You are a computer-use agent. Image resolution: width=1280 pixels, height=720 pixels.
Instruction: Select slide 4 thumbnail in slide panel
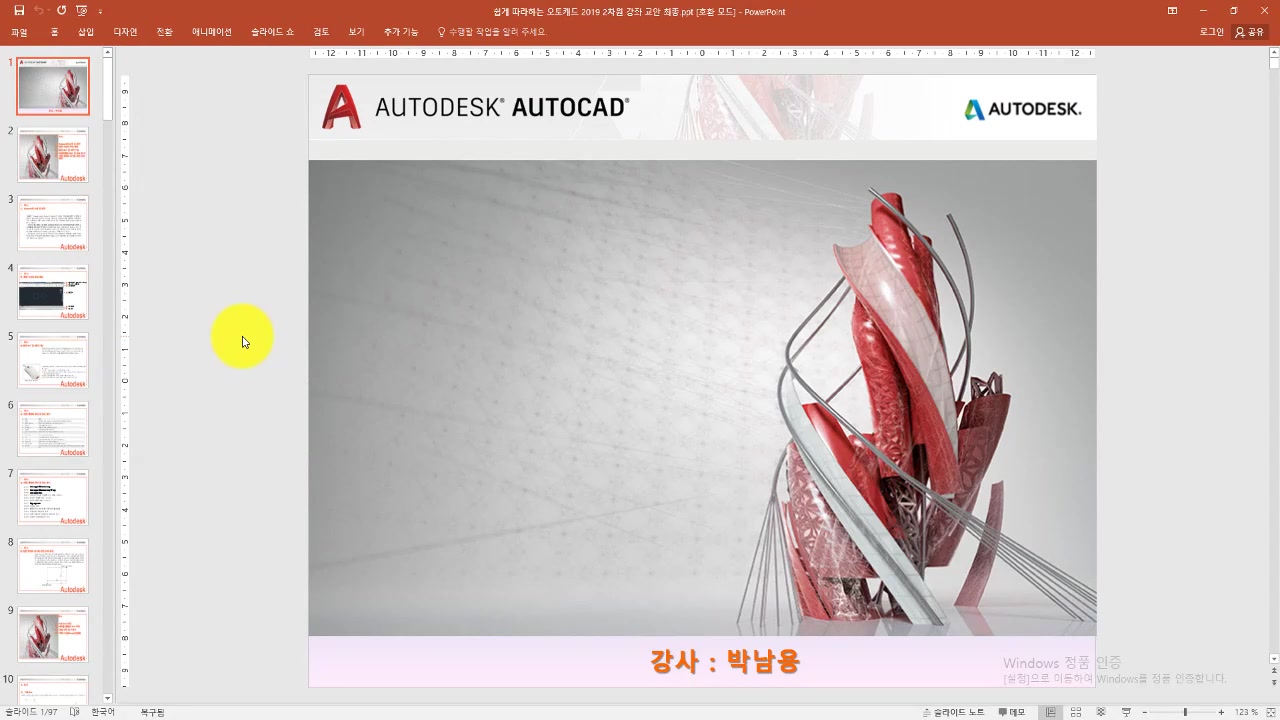(53, 291)
